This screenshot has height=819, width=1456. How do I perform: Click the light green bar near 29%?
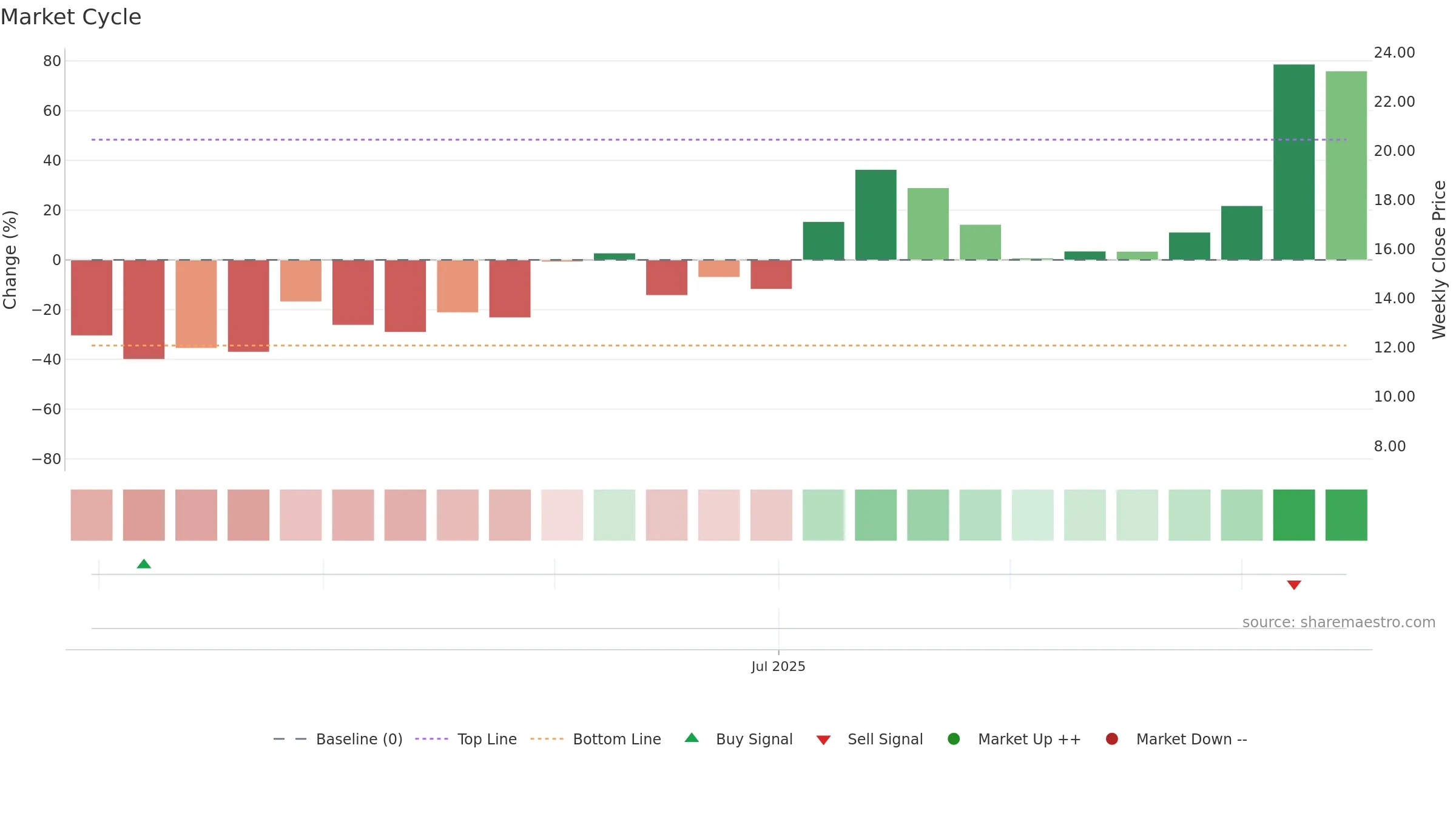pyautogui.click(x=928, y=224)
